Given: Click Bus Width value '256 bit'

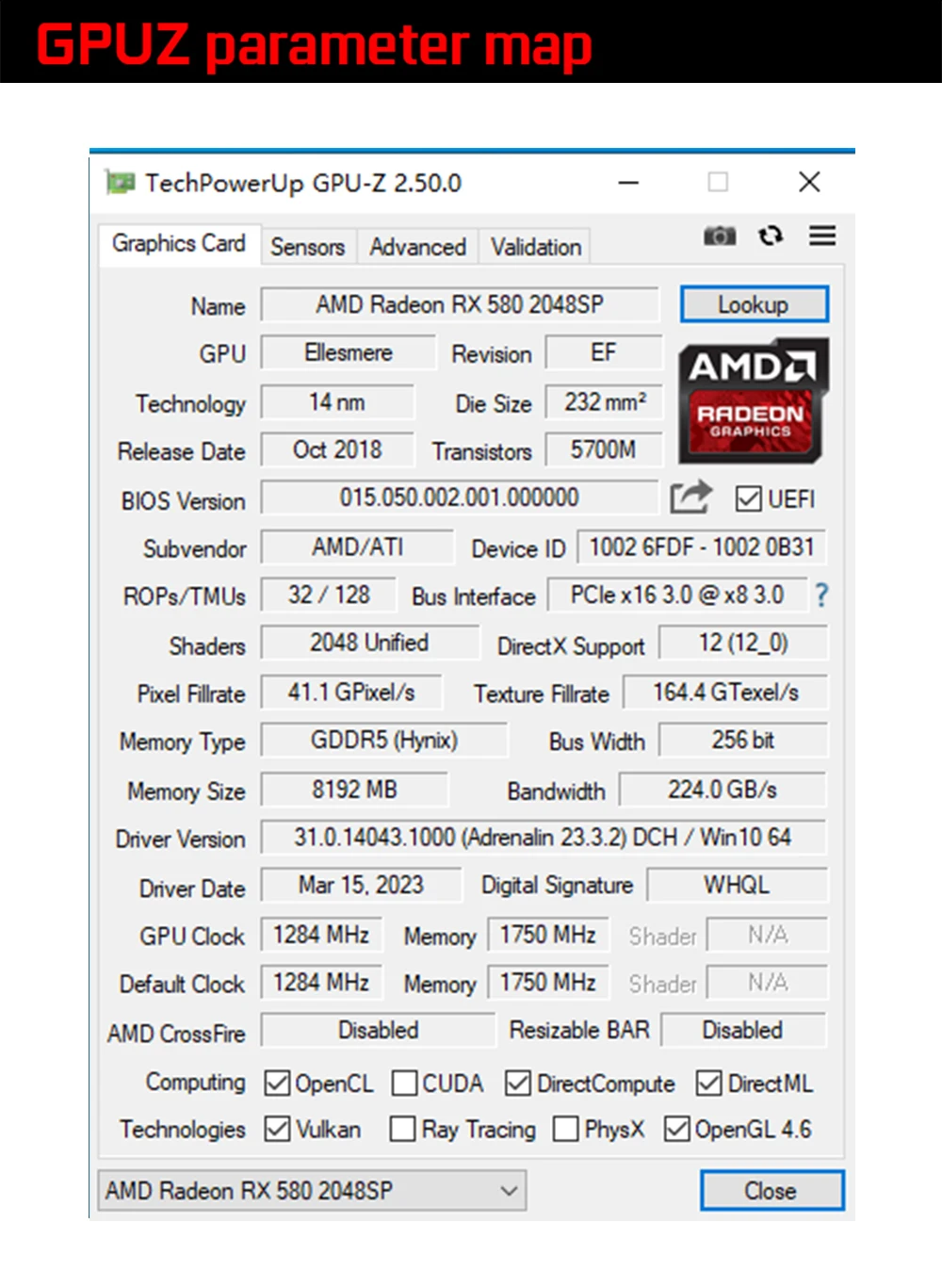Looking at the screenshot, I should tap(743, 740).
